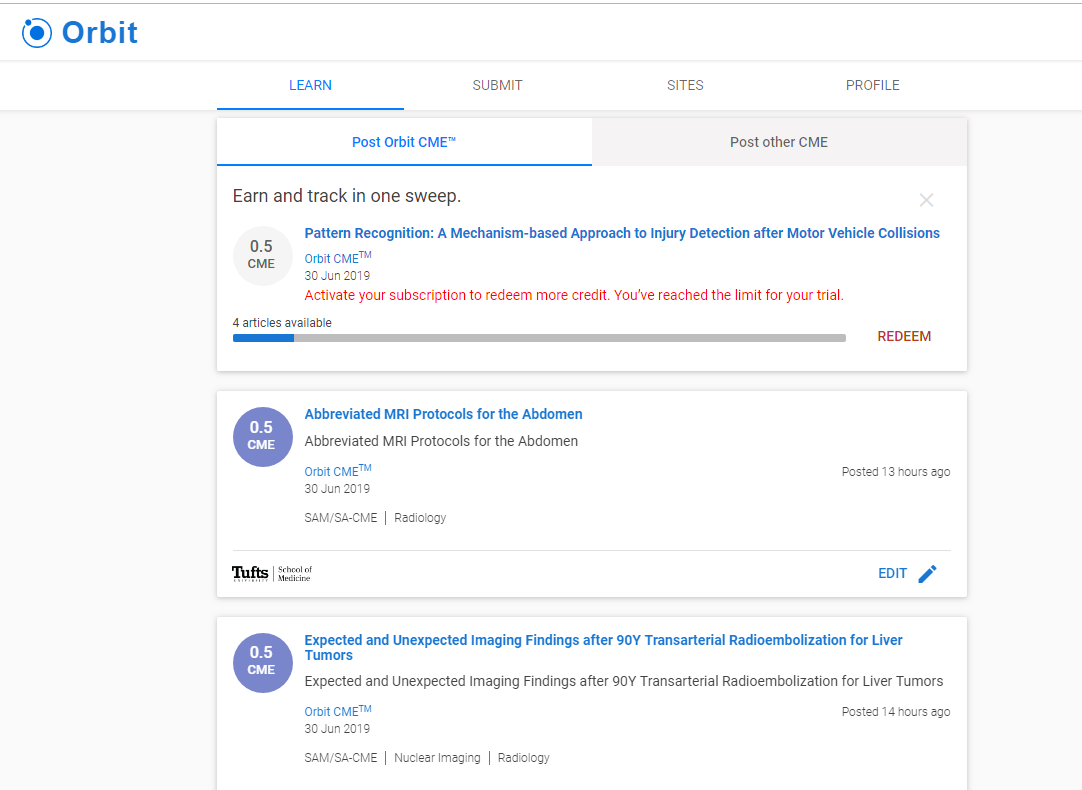
Task: Click 0.5 CME badge for Radioembolization article
Action: click(x=262, y=662)
